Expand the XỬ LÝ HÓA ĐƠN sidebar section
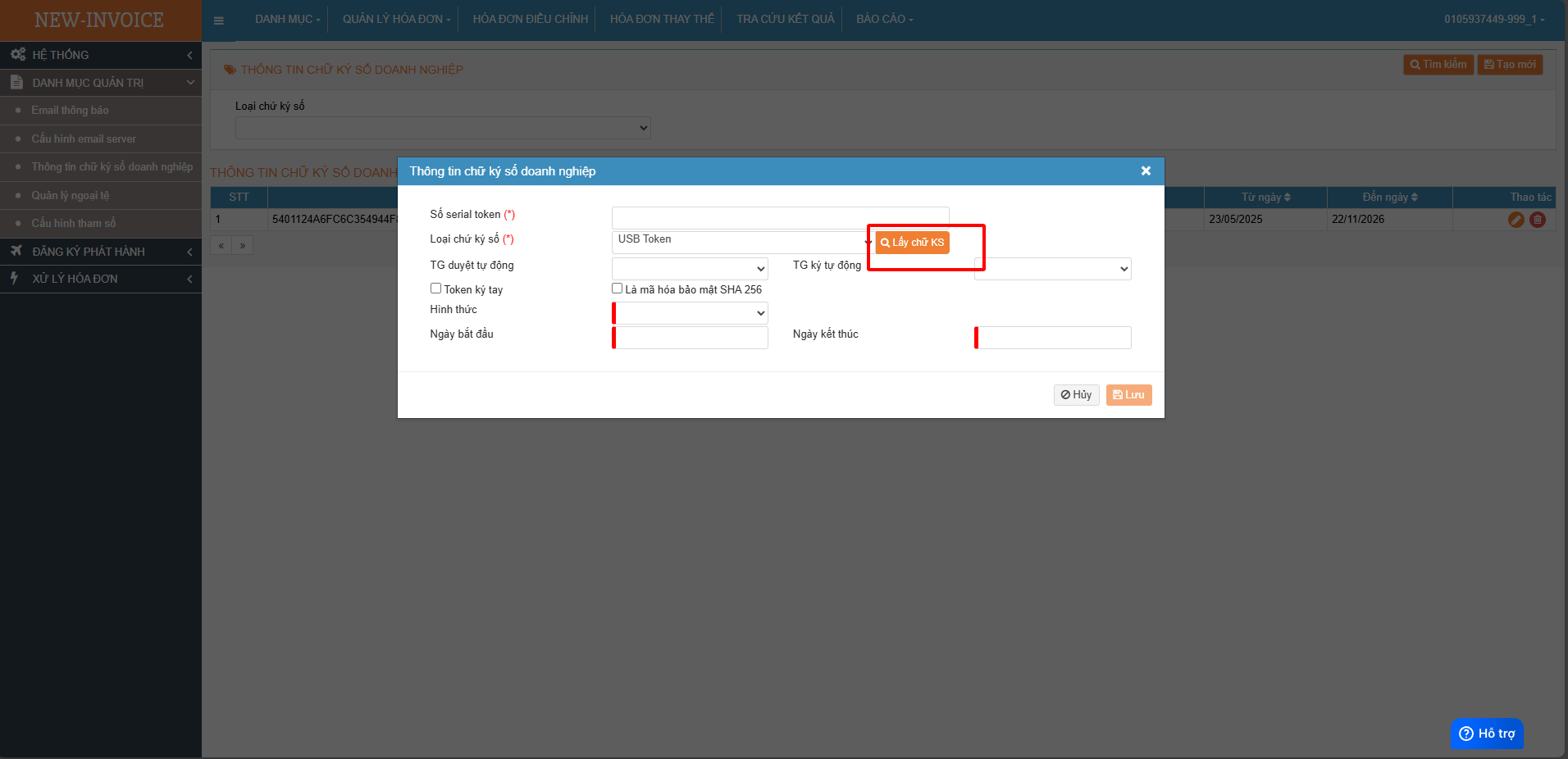Viewport: 1568px width, 759px height. [x=101, y=279]
